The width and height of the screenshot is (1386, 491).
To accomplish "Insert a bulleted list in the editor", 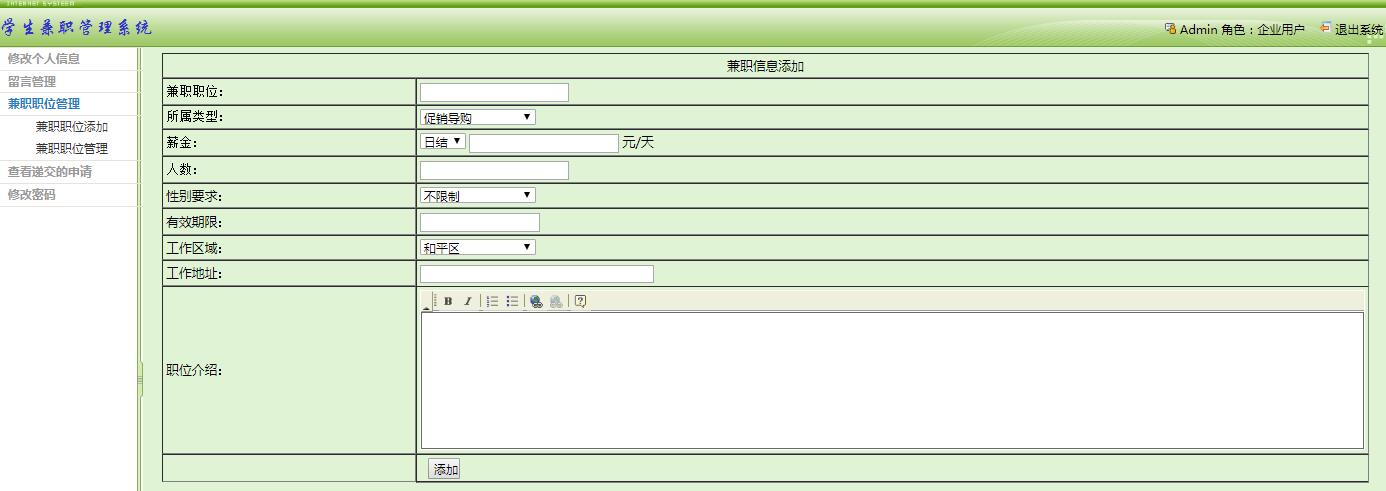I will [512, 301].
